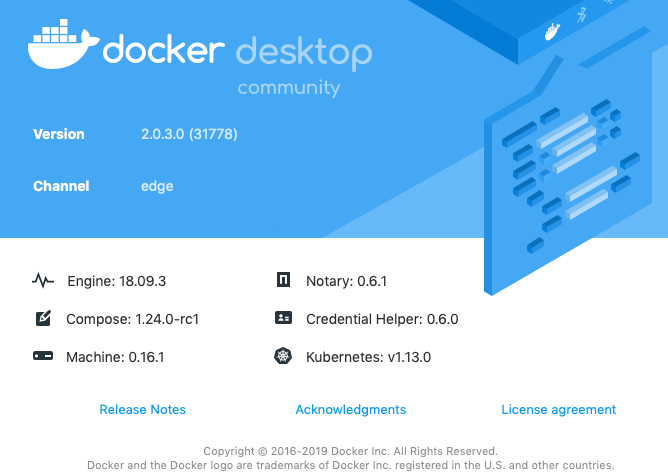Click the Machine drive icon
Screen dimensions: 668x476
pos(43,356)
